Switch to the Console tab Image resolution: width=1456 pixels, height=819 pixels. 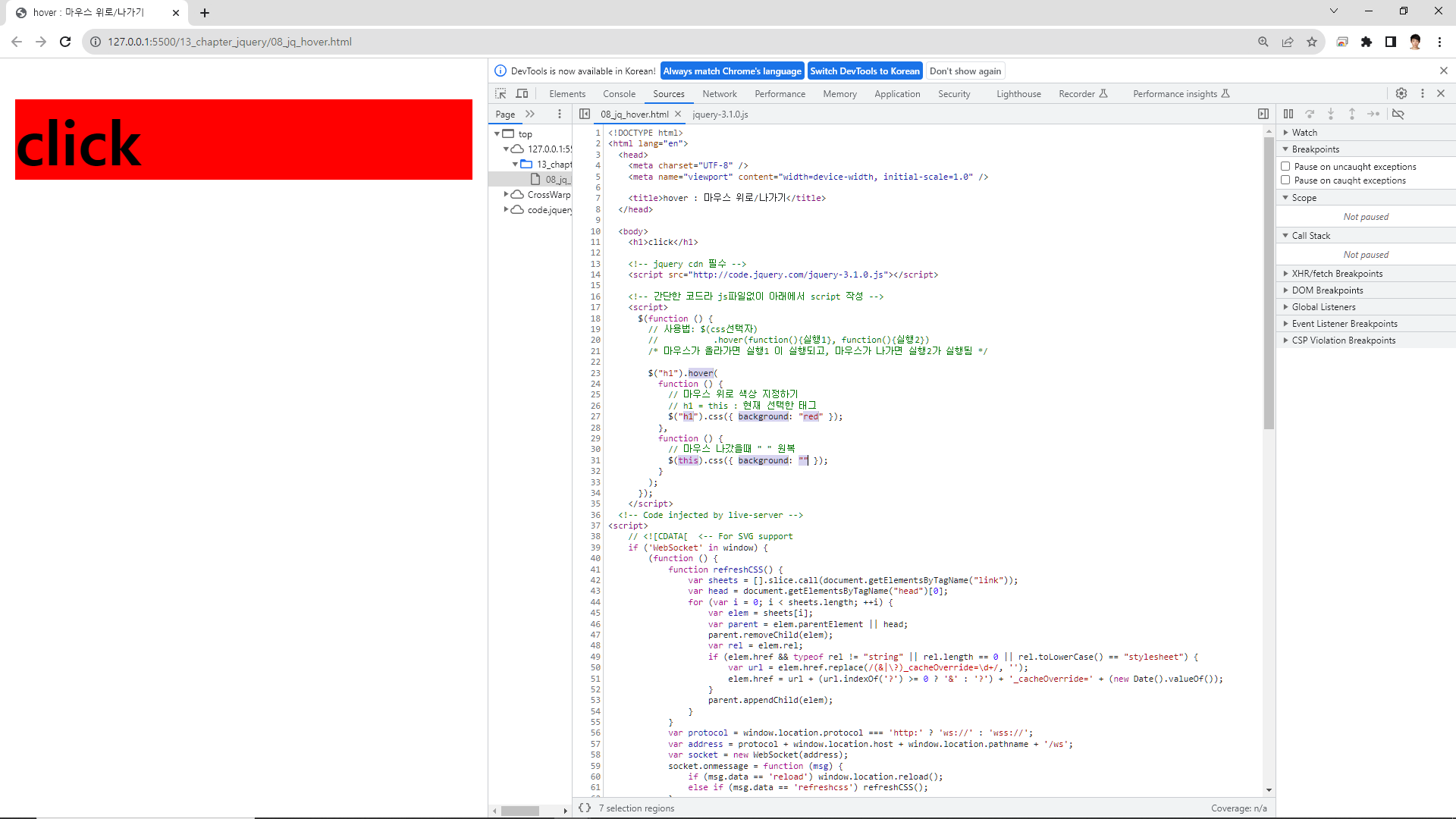[x=619, y=94]
